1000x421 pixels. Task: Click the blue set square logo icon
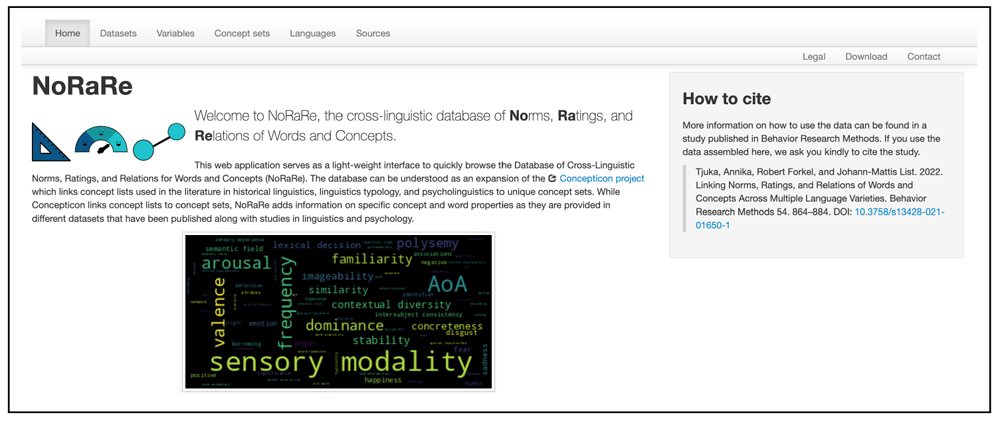51,142
